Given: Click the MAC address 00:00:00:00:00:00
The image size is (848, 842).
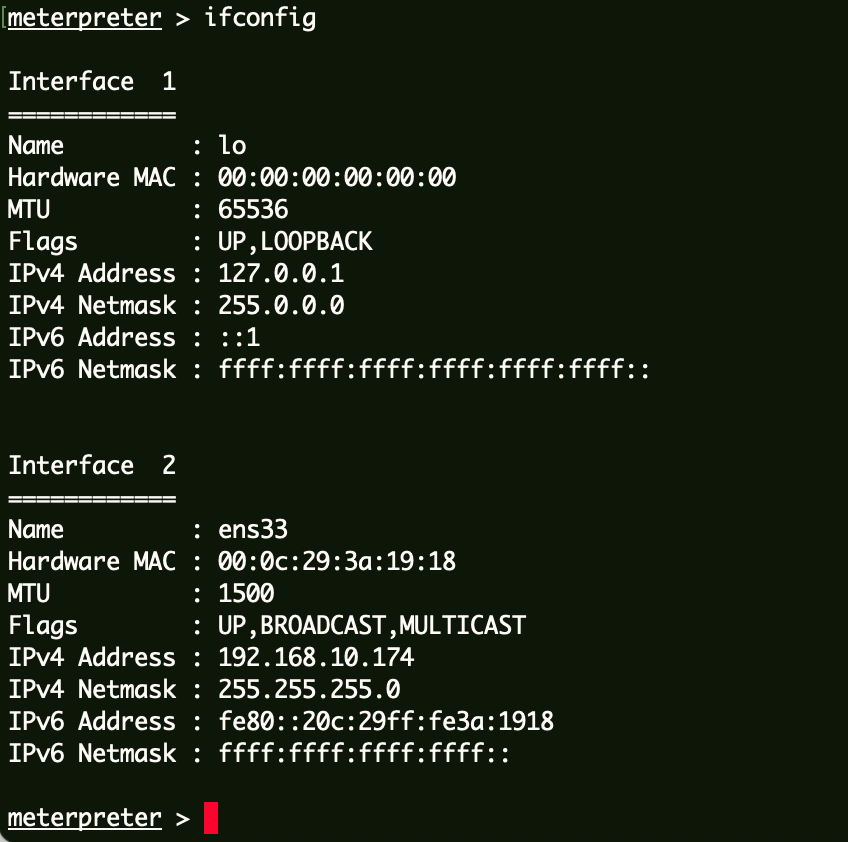Looking at the screenshot, I should 337,178.
